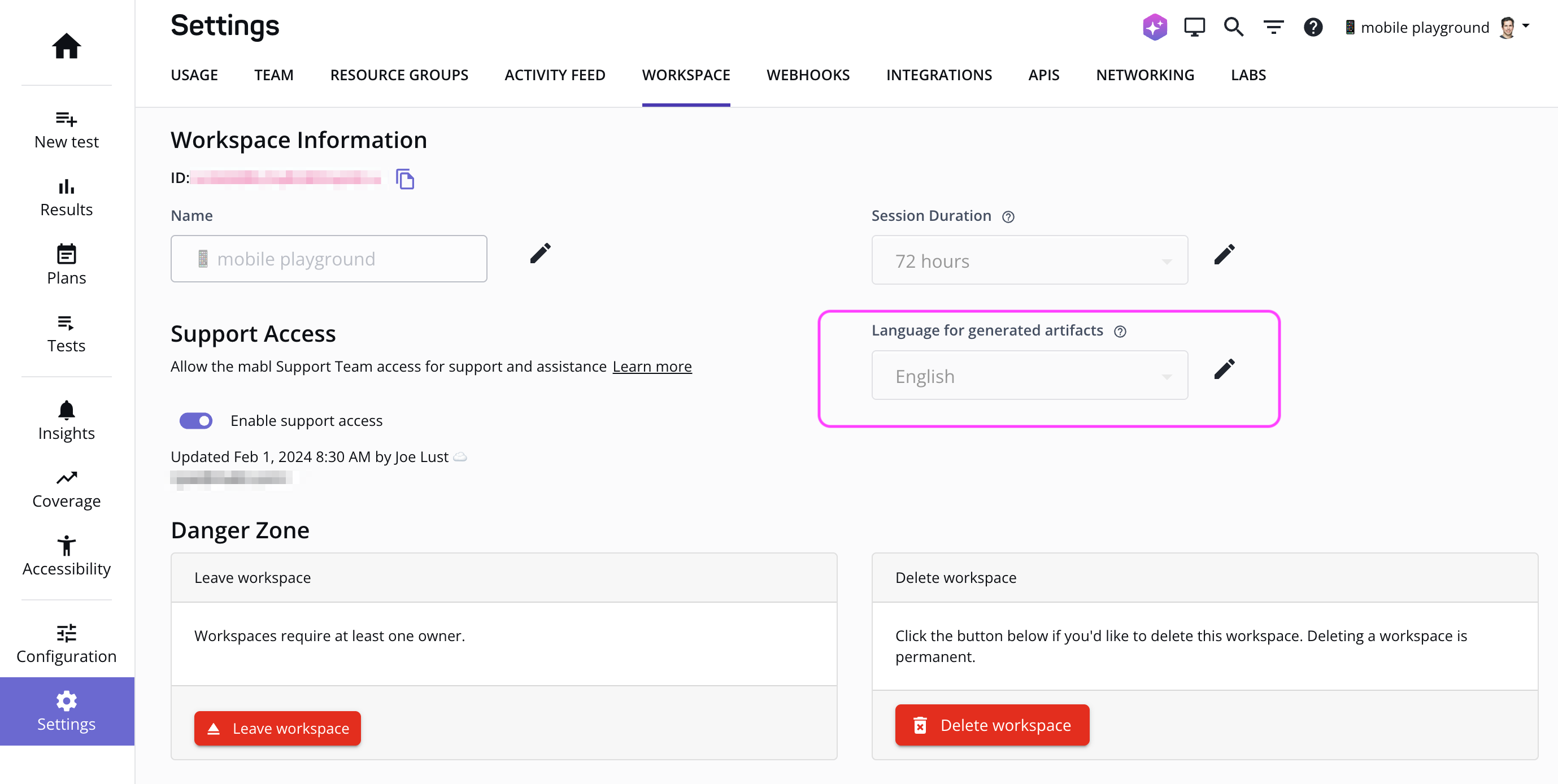Edit the workspace name with the pencil icon

pos(540,254)
